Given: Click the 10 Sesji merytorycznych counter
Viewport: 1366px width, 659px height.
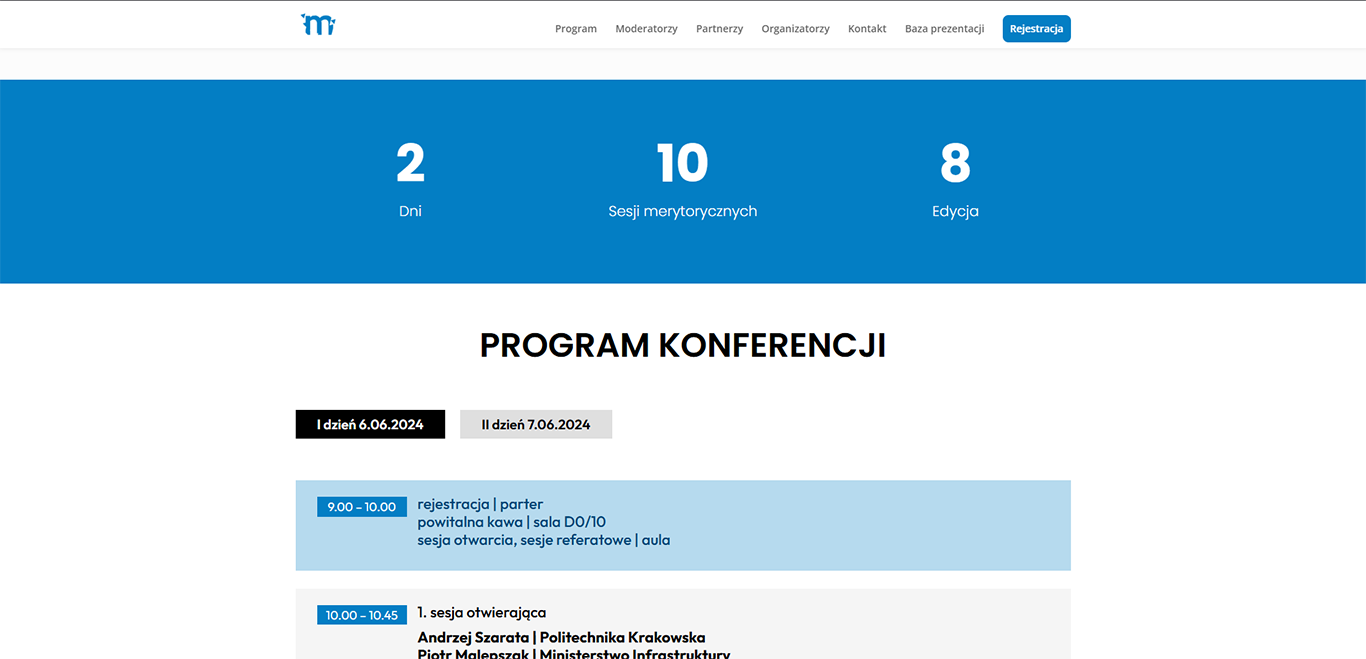Looking at the screenshot, I should pyautogui.click(x=682, y=164).
